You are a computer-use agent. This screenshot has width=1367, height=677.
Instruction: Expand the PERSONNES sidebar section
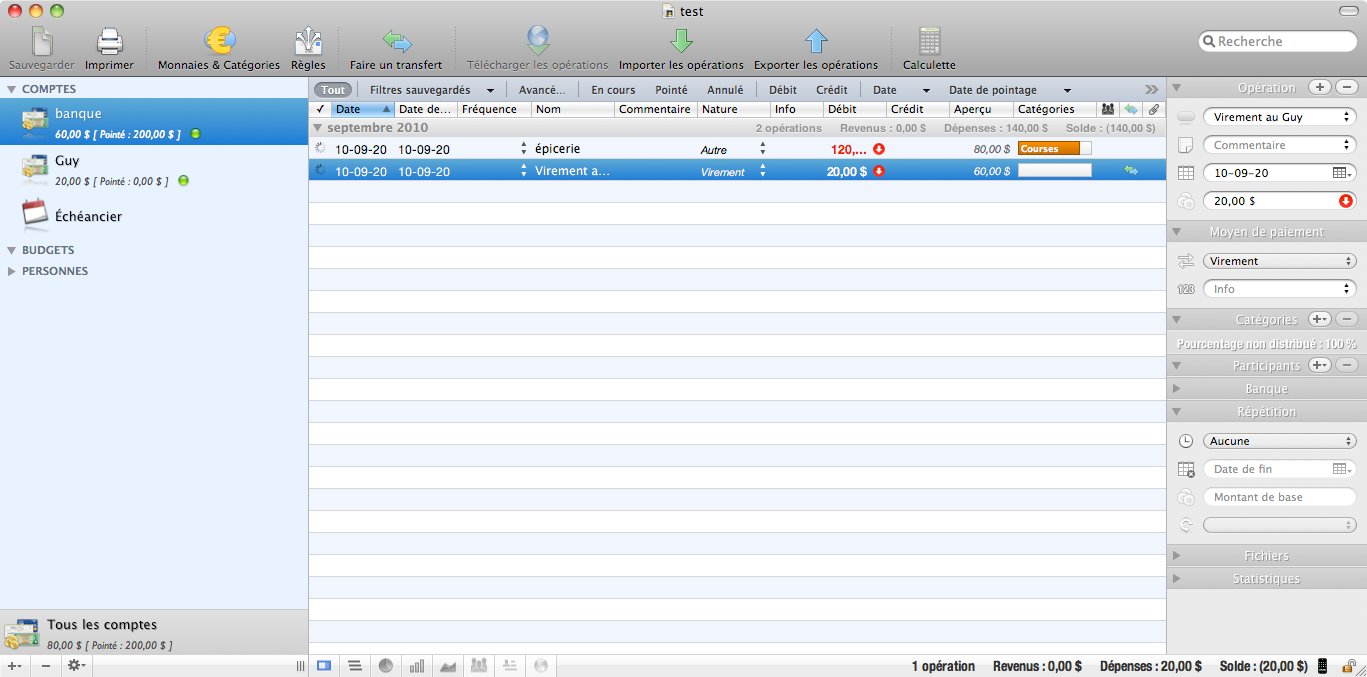[12, 271]
